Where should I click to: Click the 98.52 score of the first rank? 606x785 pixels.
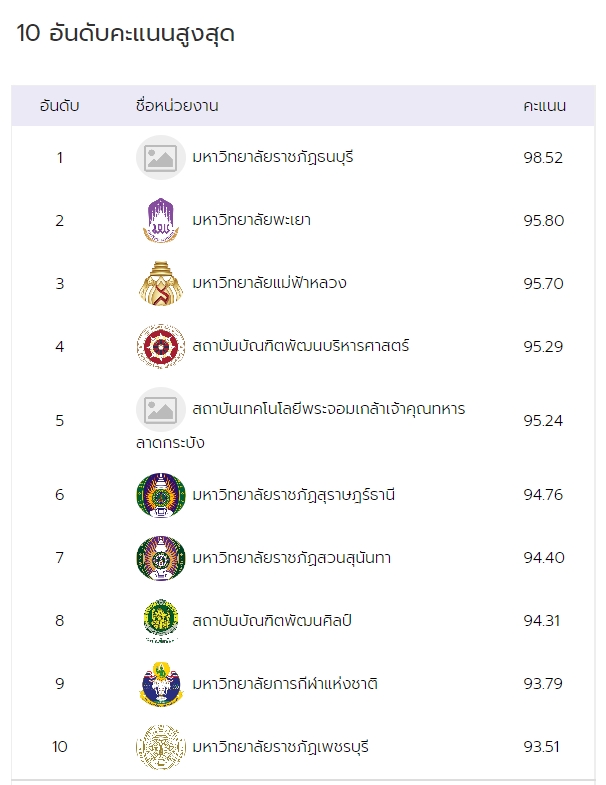(543, 158)
